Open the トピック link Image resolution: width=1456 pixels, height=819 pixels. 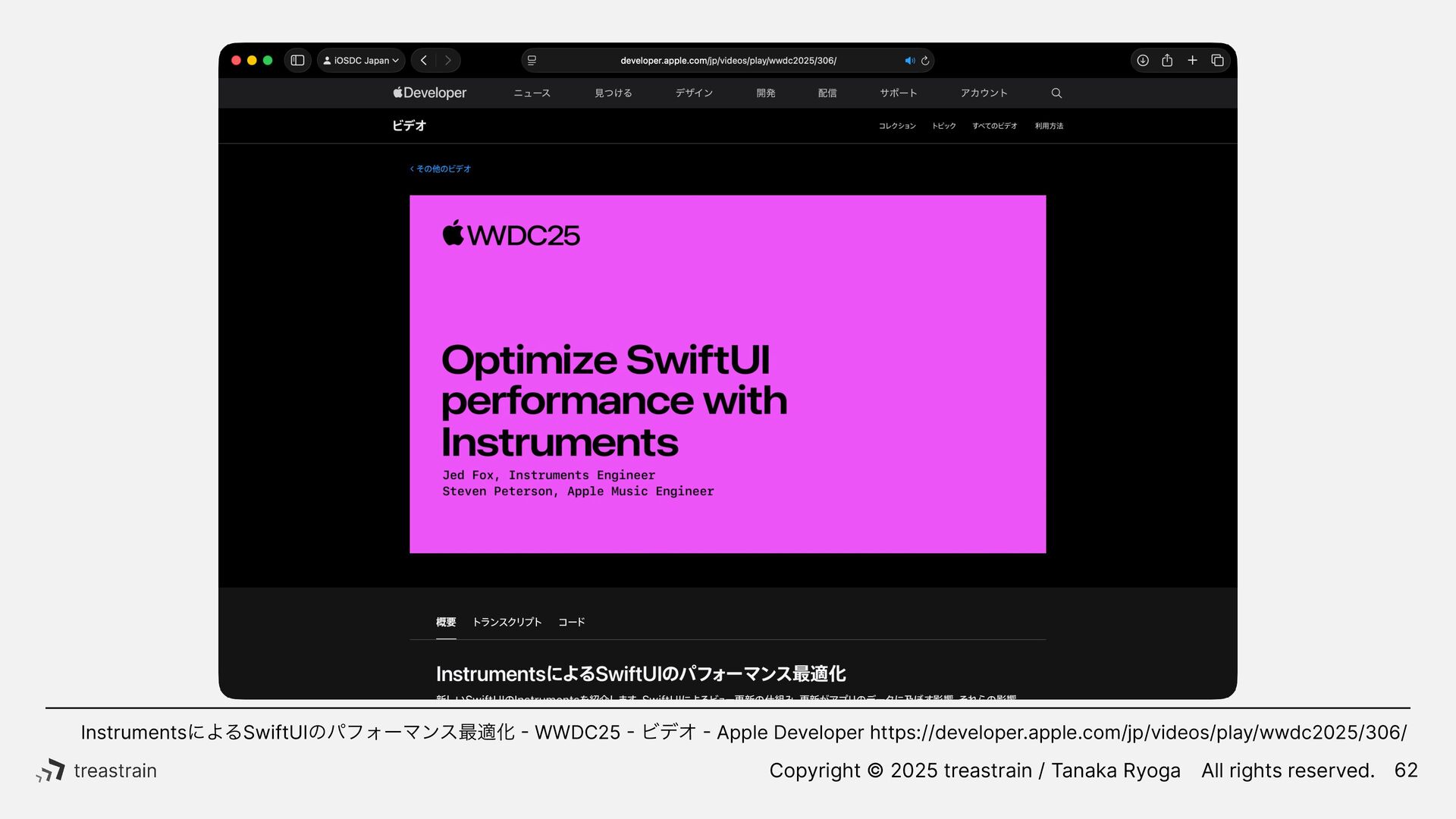tap(944, 126)
